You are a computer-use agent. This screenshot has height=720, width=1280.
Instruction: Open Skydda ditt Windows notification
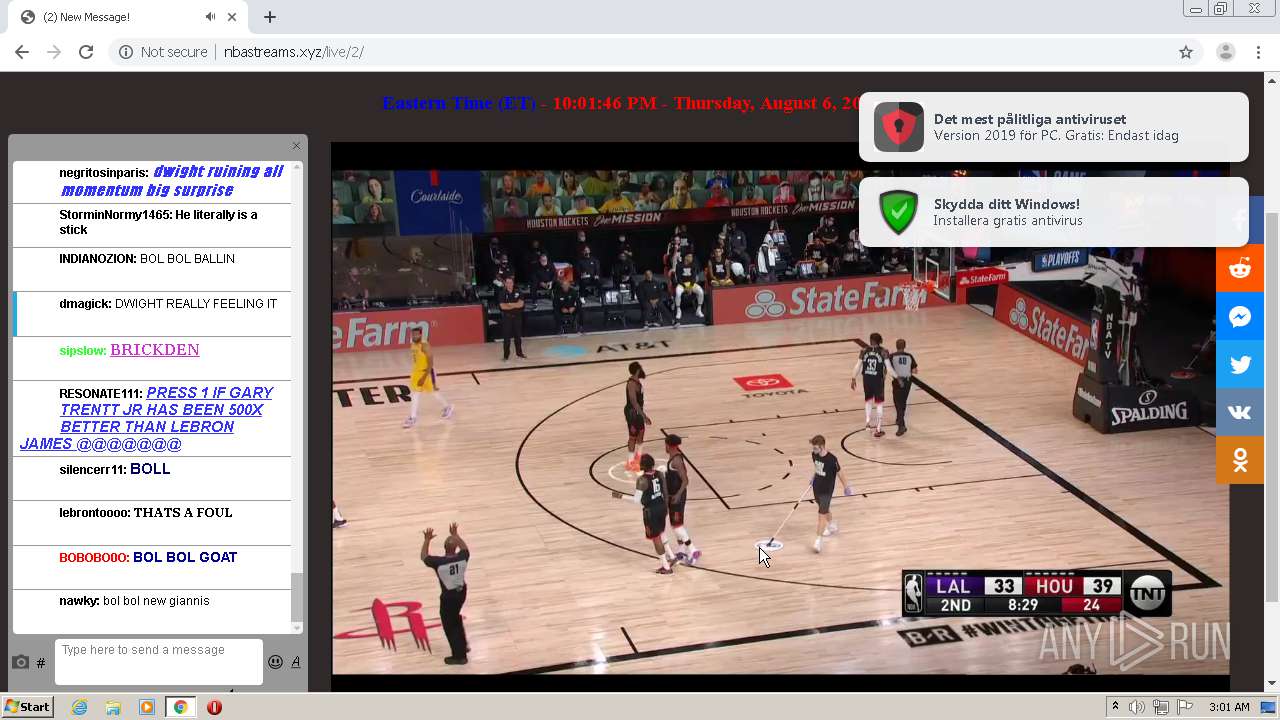pyautogui.click(x=1054, y=212)
